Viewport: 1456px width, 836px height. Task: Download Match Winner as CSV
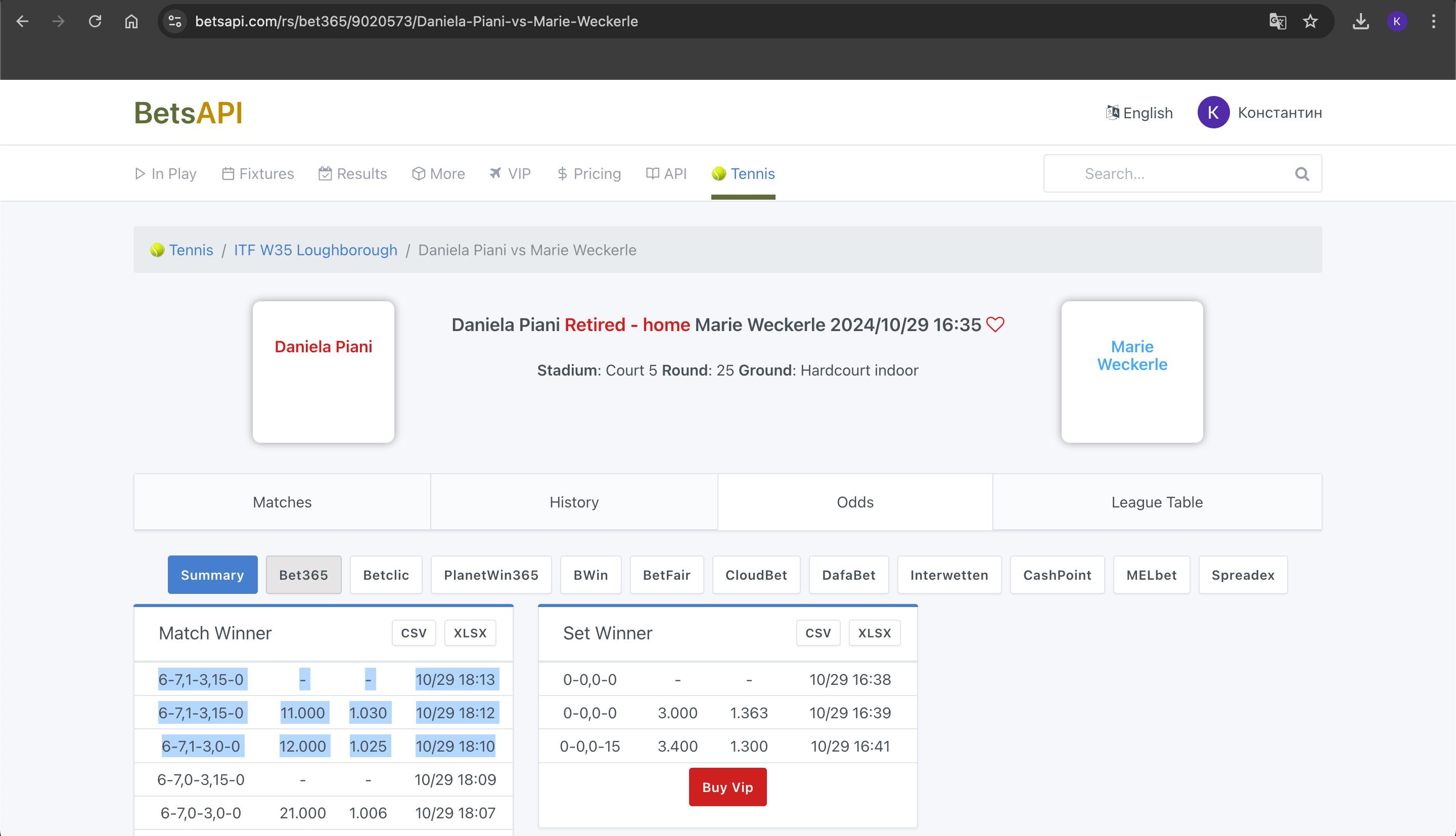point(414,633)
